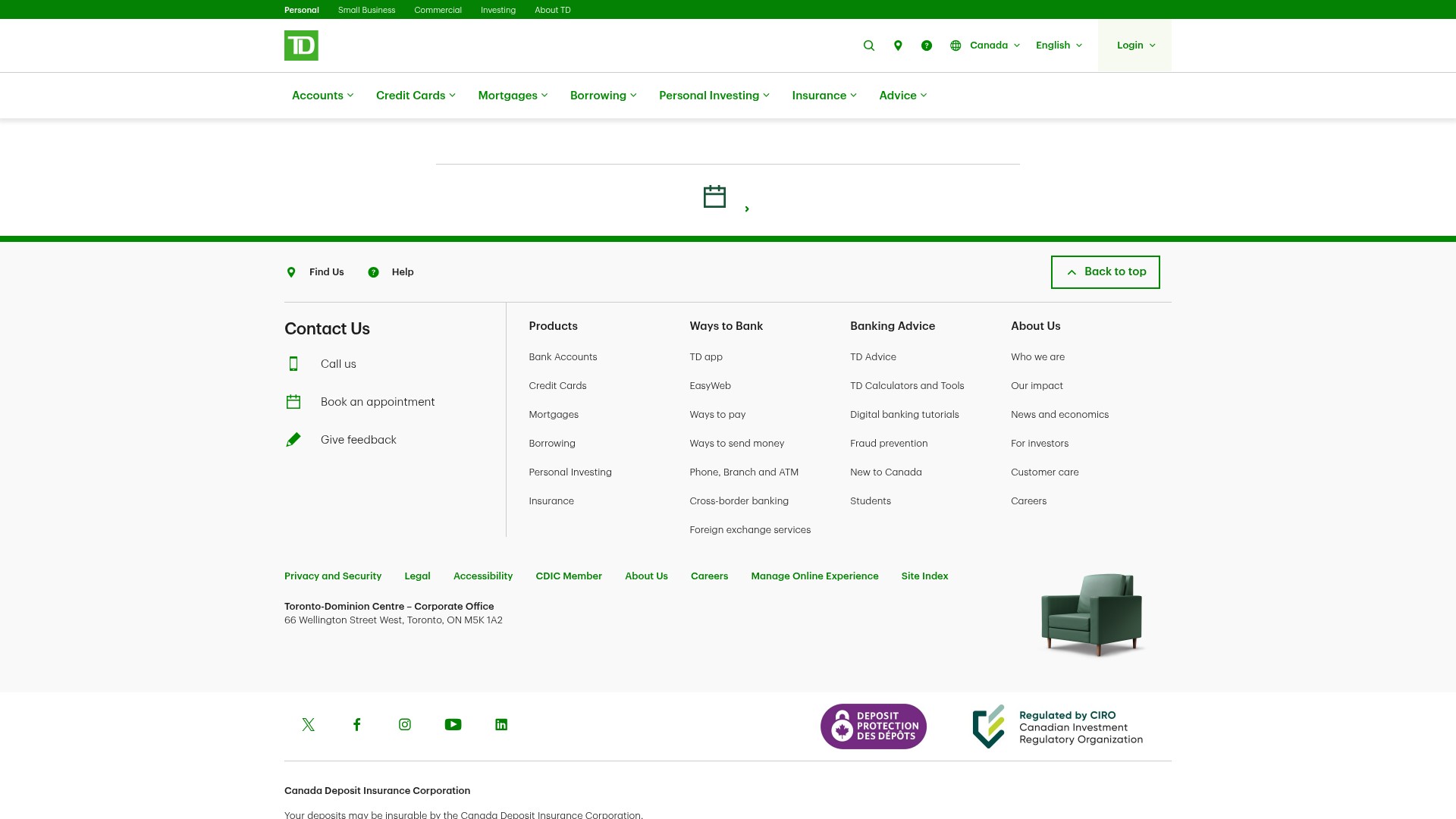
Task: Expand the Credit Cards menu
Action: coord(416,96)
